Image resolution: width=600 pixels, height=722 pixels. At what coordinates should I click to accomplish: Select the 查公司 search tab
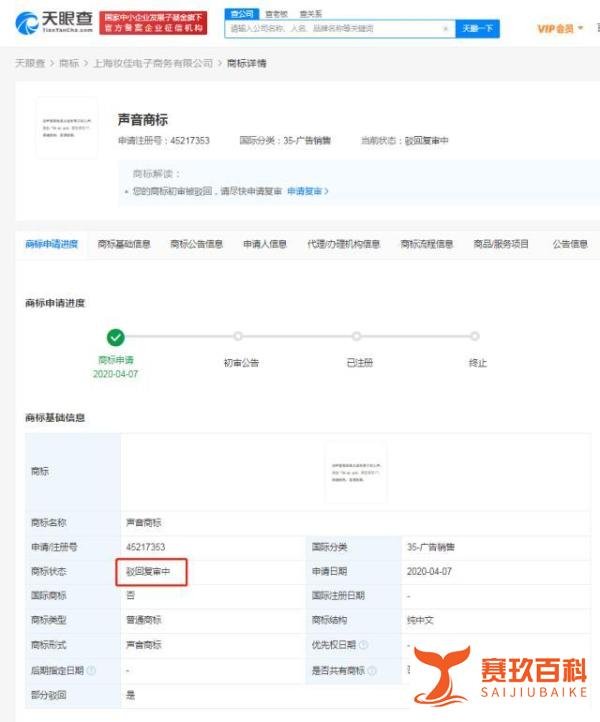242,14
